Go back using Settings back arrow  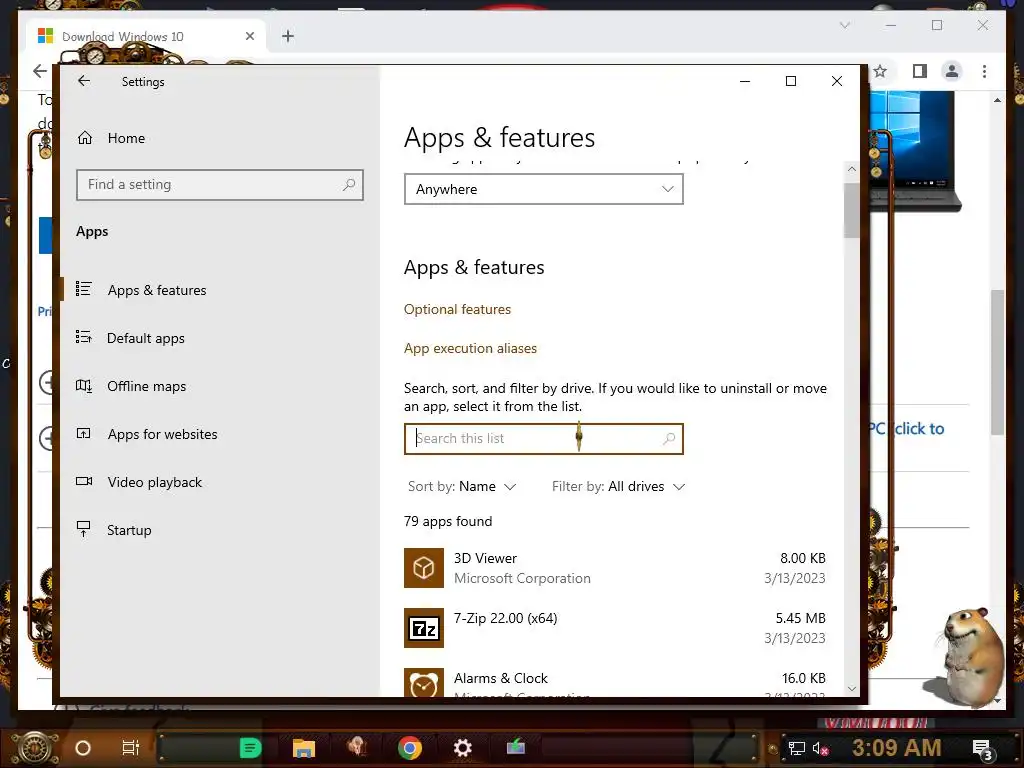coord(84,81)
